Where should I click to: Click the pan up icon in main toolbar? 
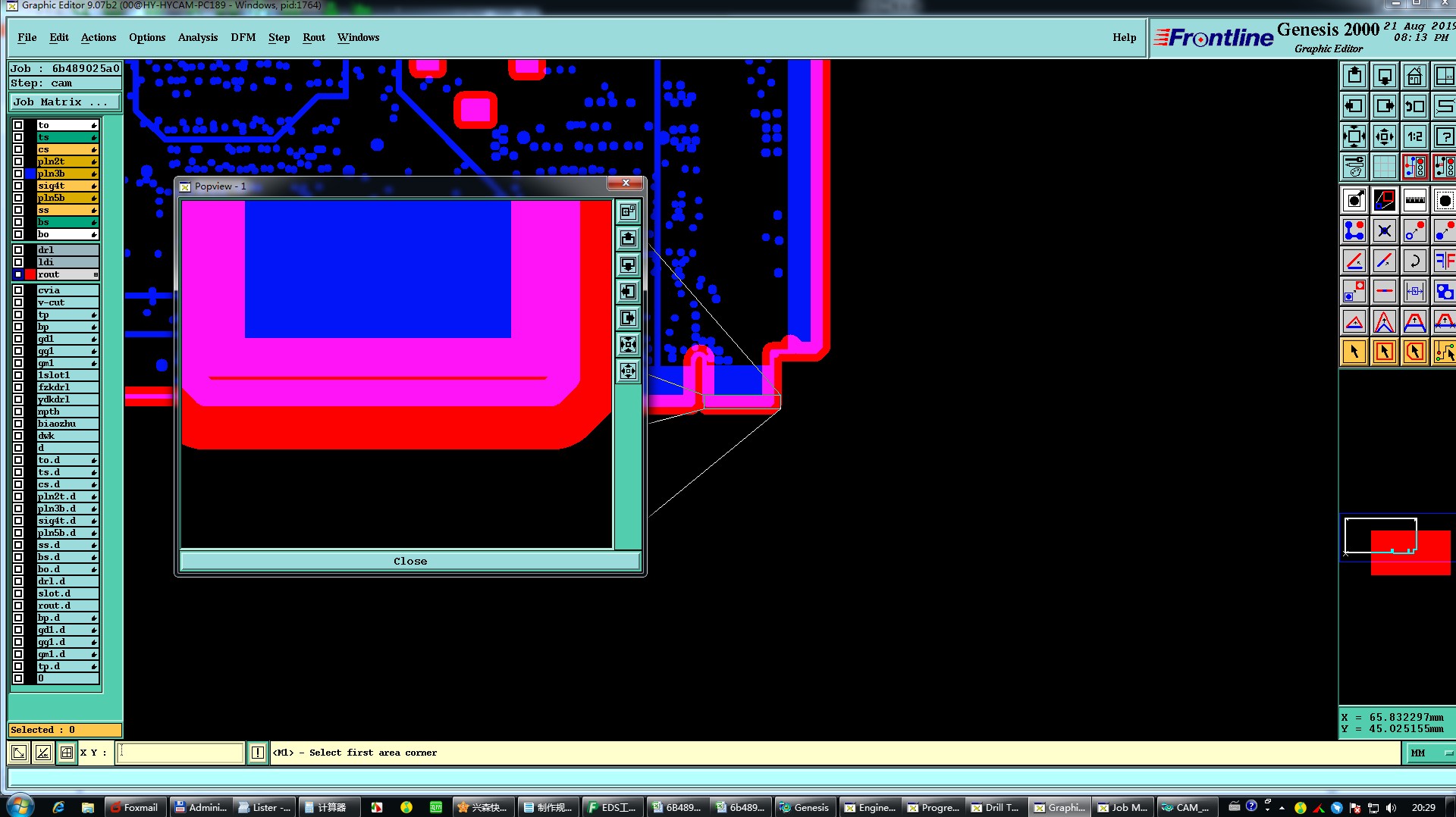coord(1354,76)
